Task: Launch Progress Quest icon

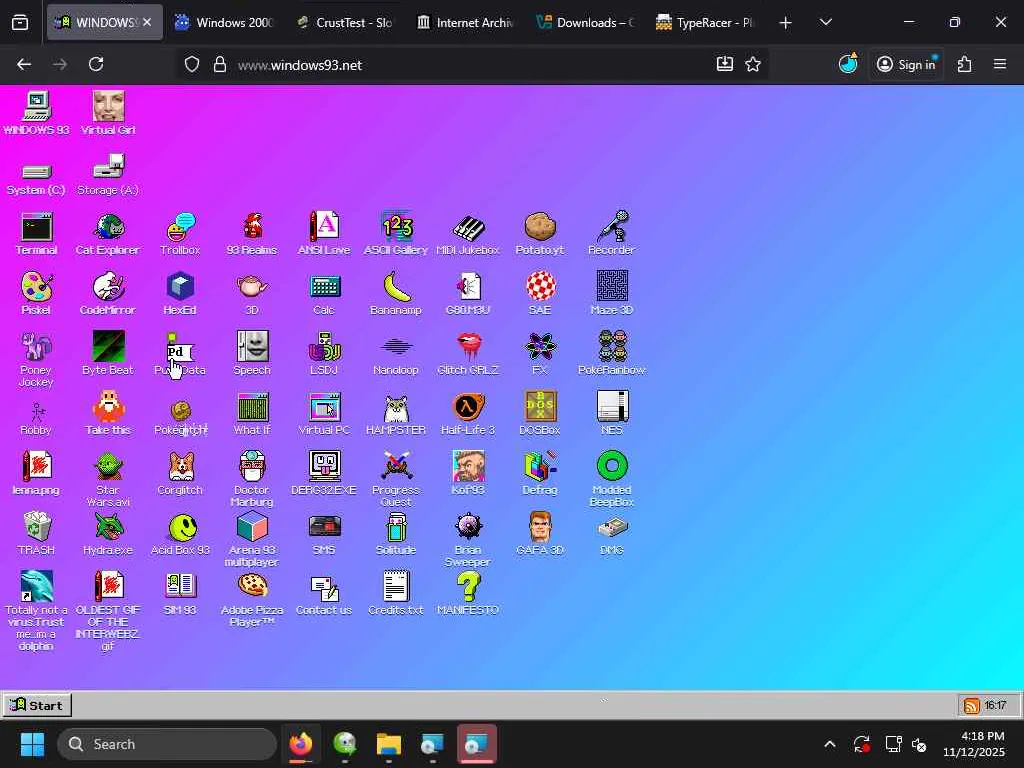Action: point(396,479)
